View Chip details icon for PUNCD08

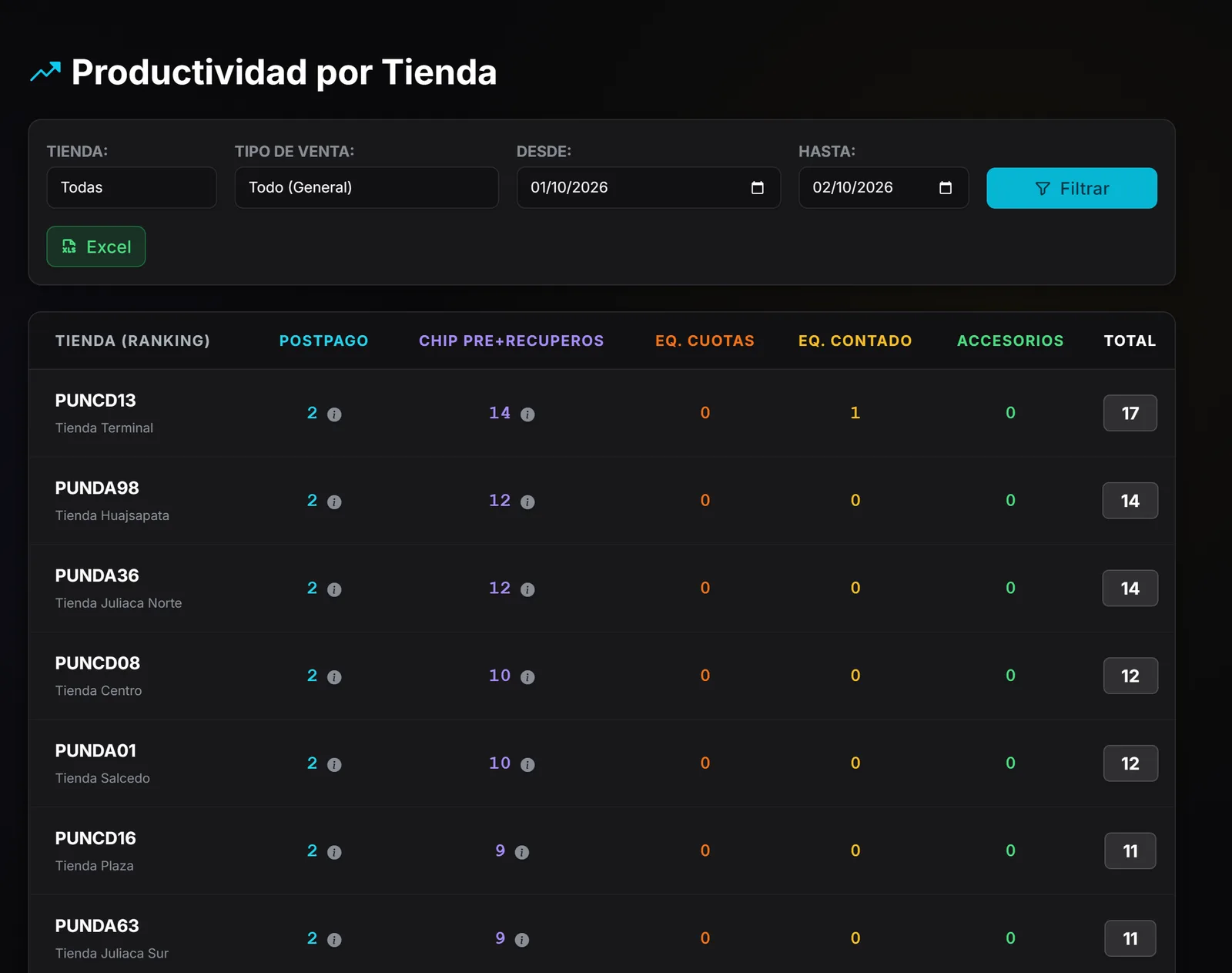(527, 677)
